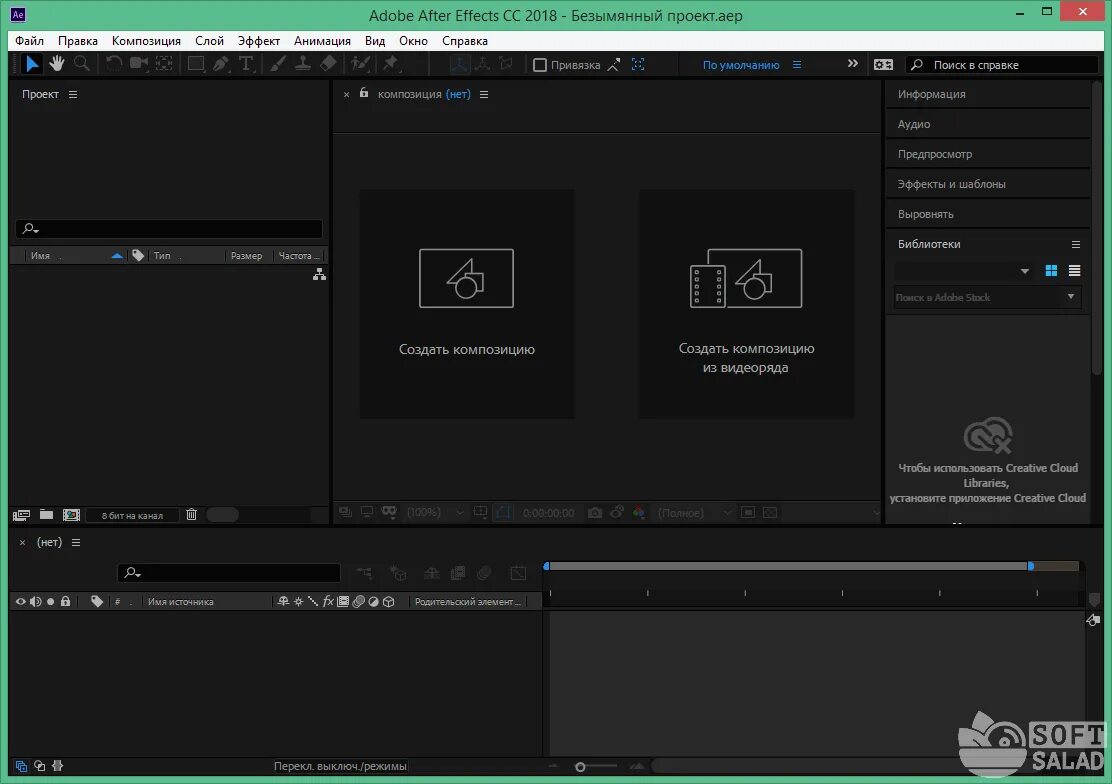Click the label tag icon in Project columns
Viewport: 1112px width, 784px height.
coord(138,255)
